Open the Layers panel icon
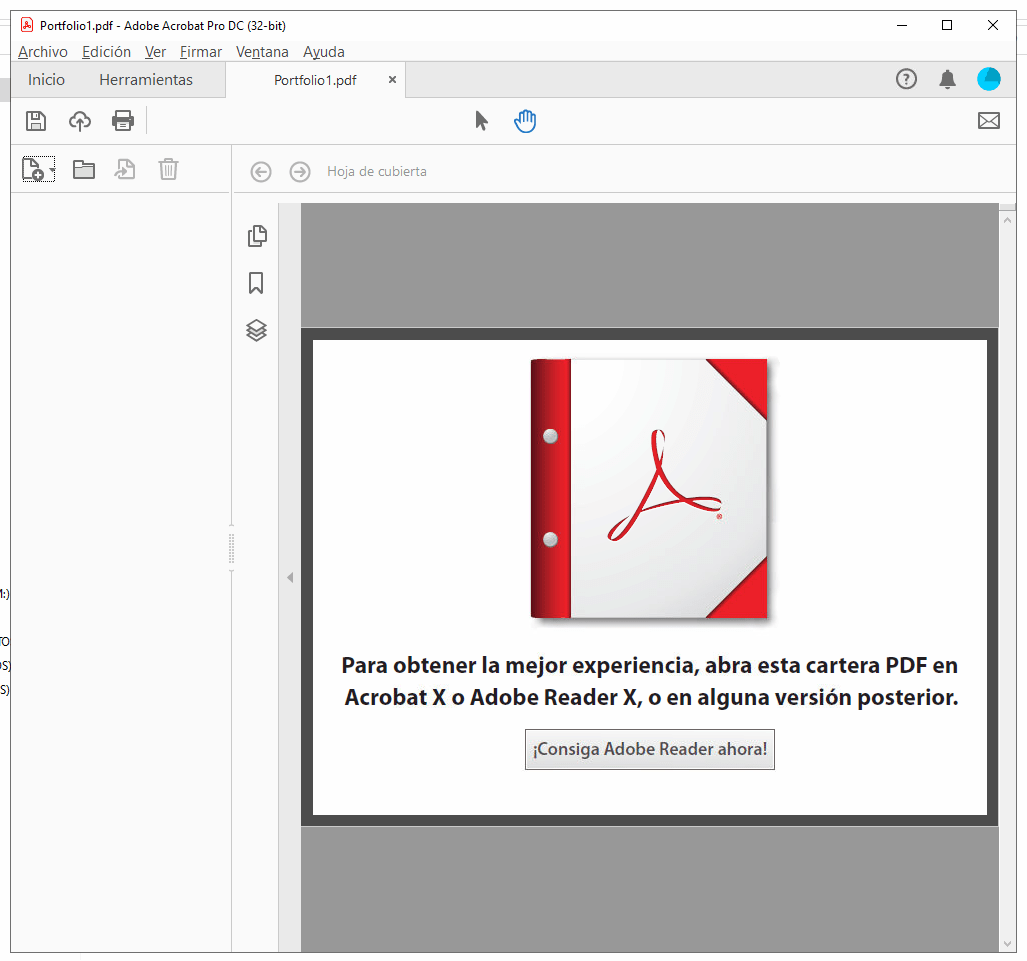Image resolution: width=1027 pixels, height=961 pixels. [256, 330]
